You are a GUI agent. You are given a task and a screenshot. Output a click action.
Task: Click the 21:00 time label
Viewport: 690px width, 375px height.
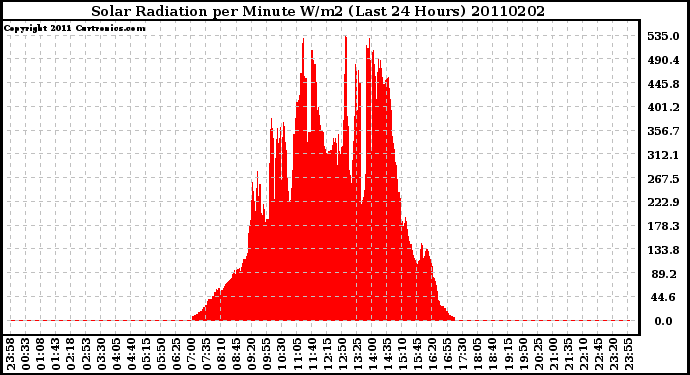coord(552,355)
